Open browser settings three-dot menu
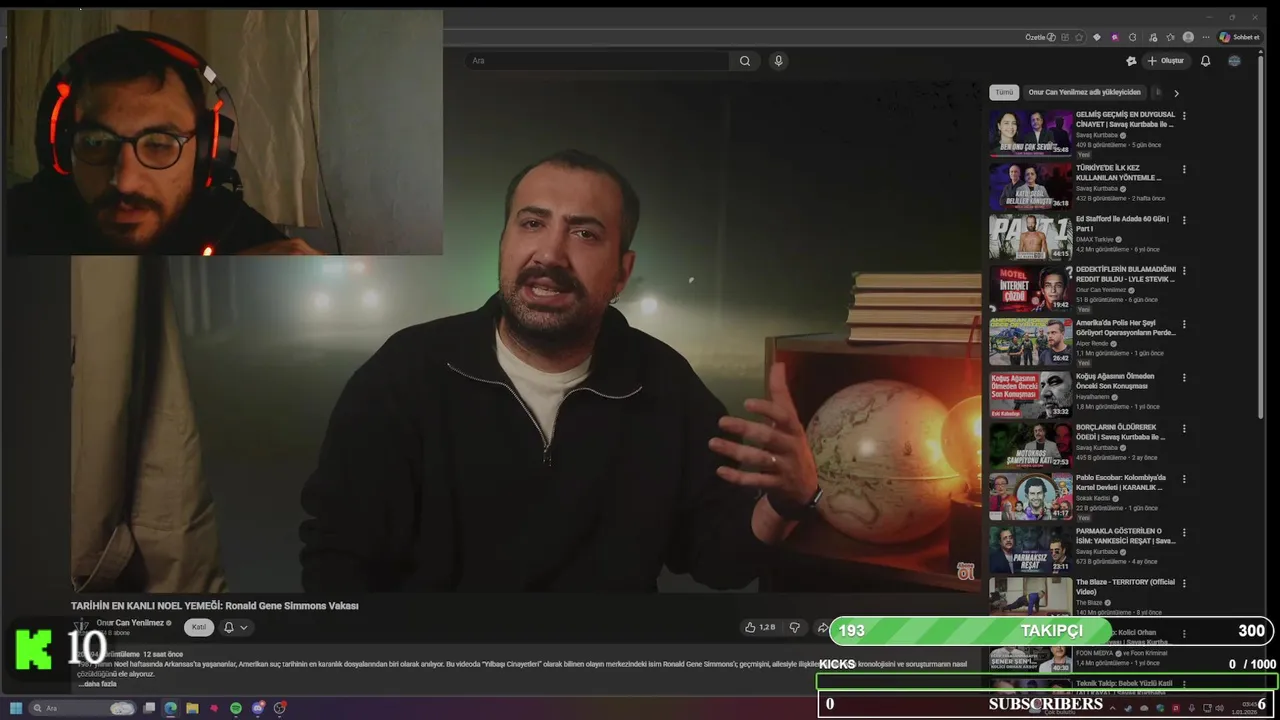Image resolution: width=1280 pixels, height=720 pixels. point(1206,37)
